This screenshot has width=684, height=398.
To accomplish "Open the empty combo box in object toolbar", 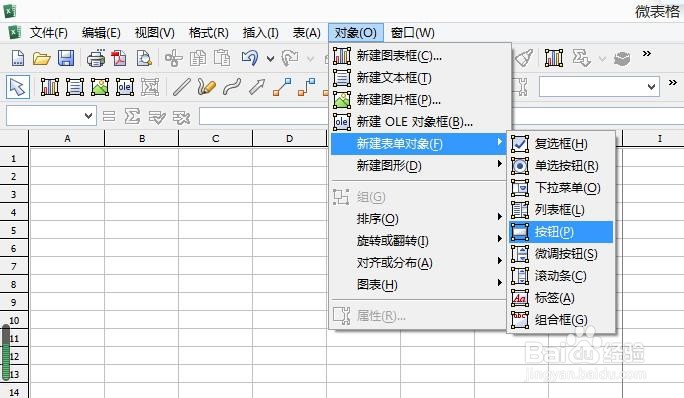I will [x=599, y=86].
